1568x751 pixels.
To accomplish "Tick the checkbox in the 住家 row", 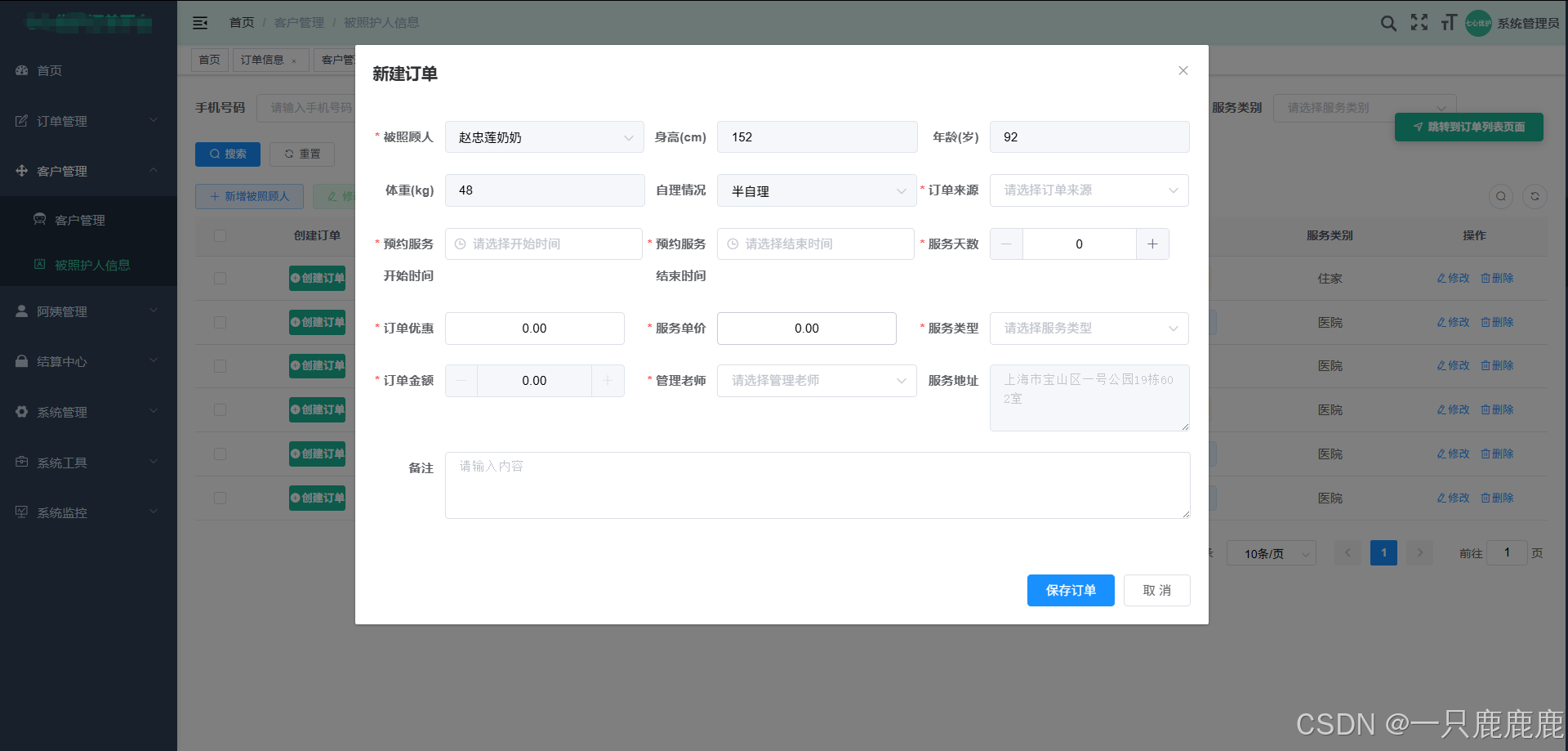I will click(220, 278).
